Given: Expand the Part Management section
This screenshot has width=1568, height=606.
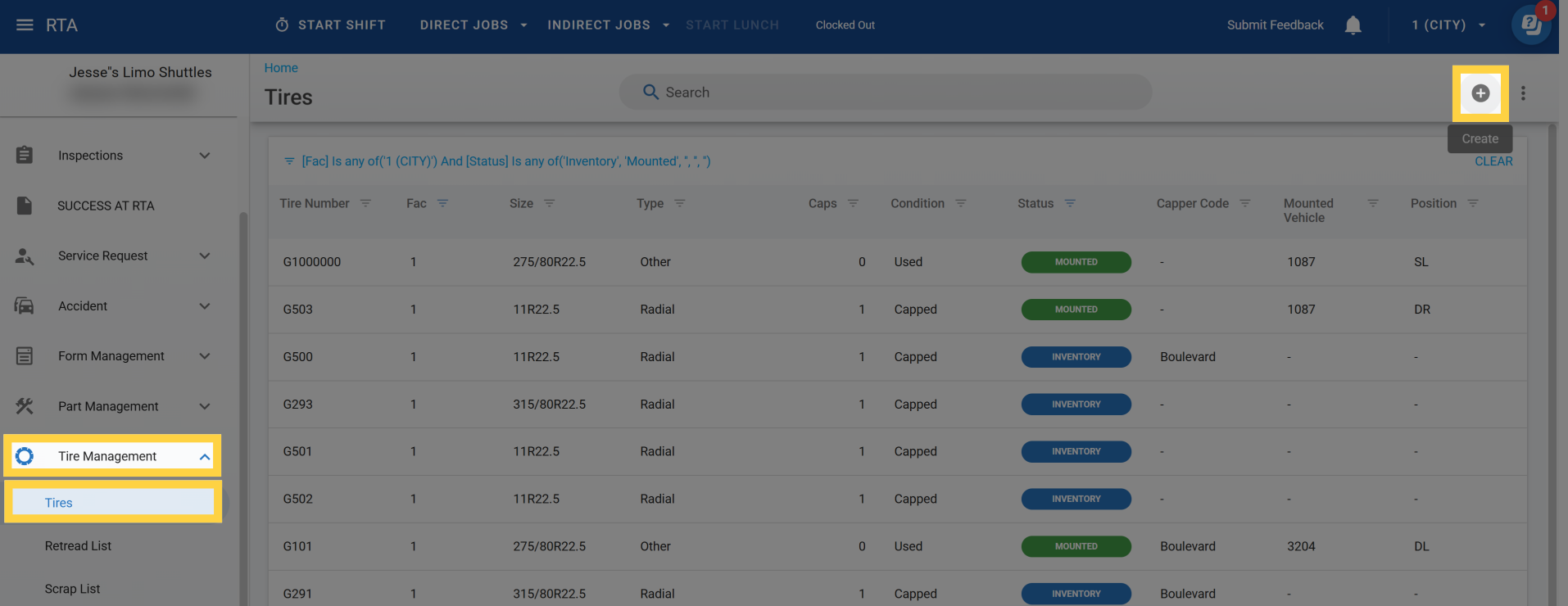Looking at the screenshot, I should click(205, 406).
